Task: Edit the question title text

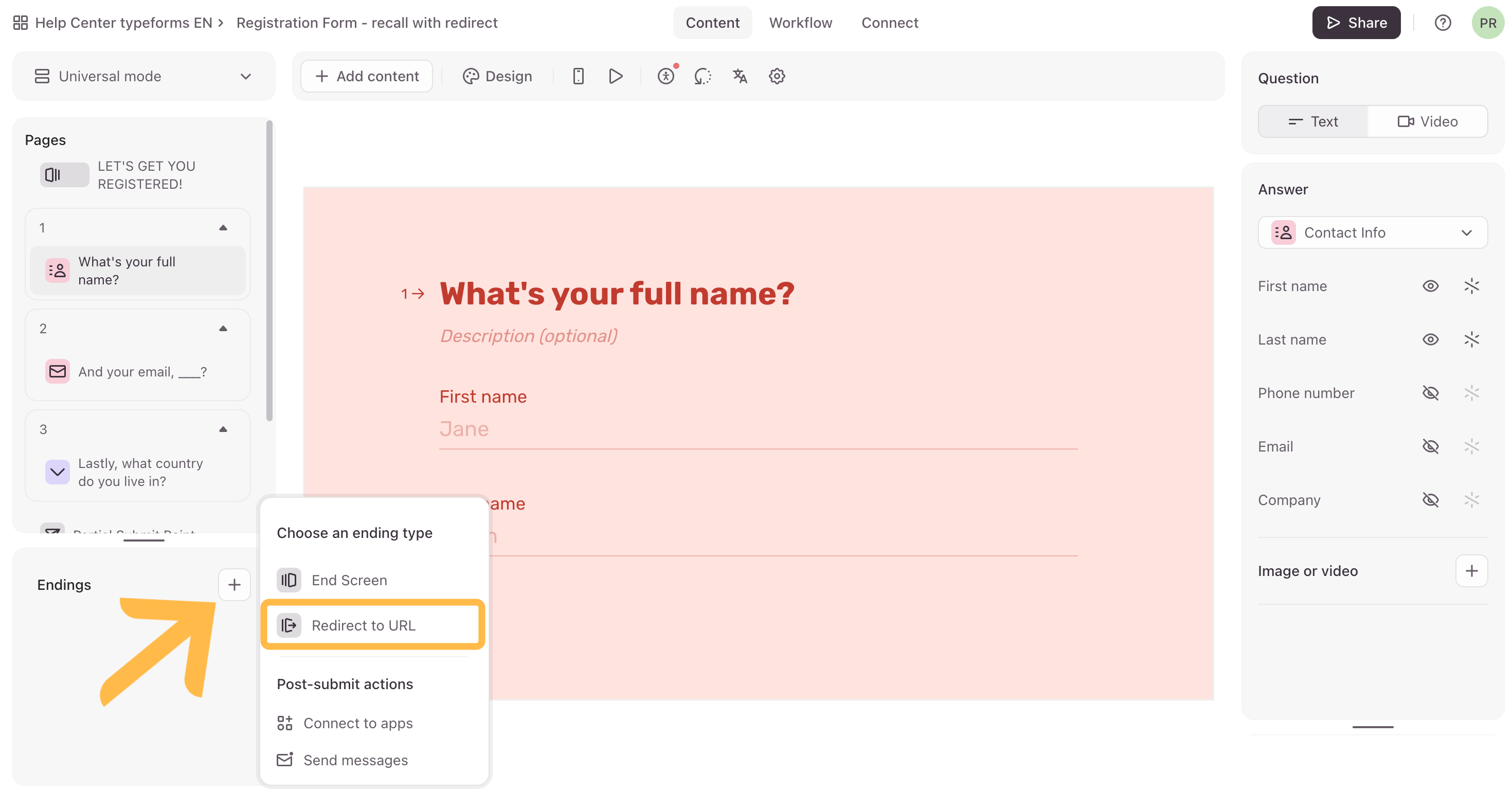Action: [x=617, y=294]
